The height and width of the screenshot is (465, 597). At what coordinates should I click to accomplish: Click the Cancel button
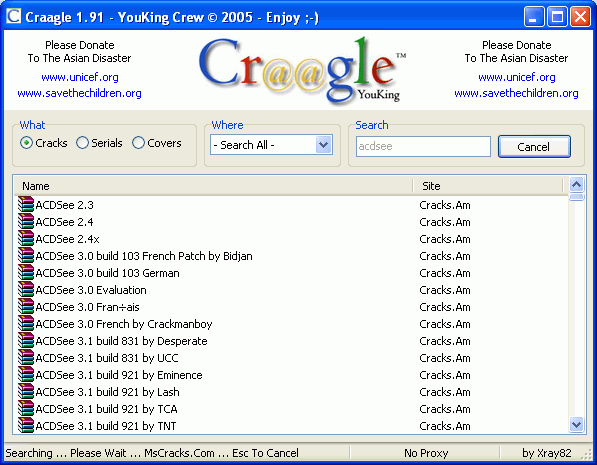534,147
